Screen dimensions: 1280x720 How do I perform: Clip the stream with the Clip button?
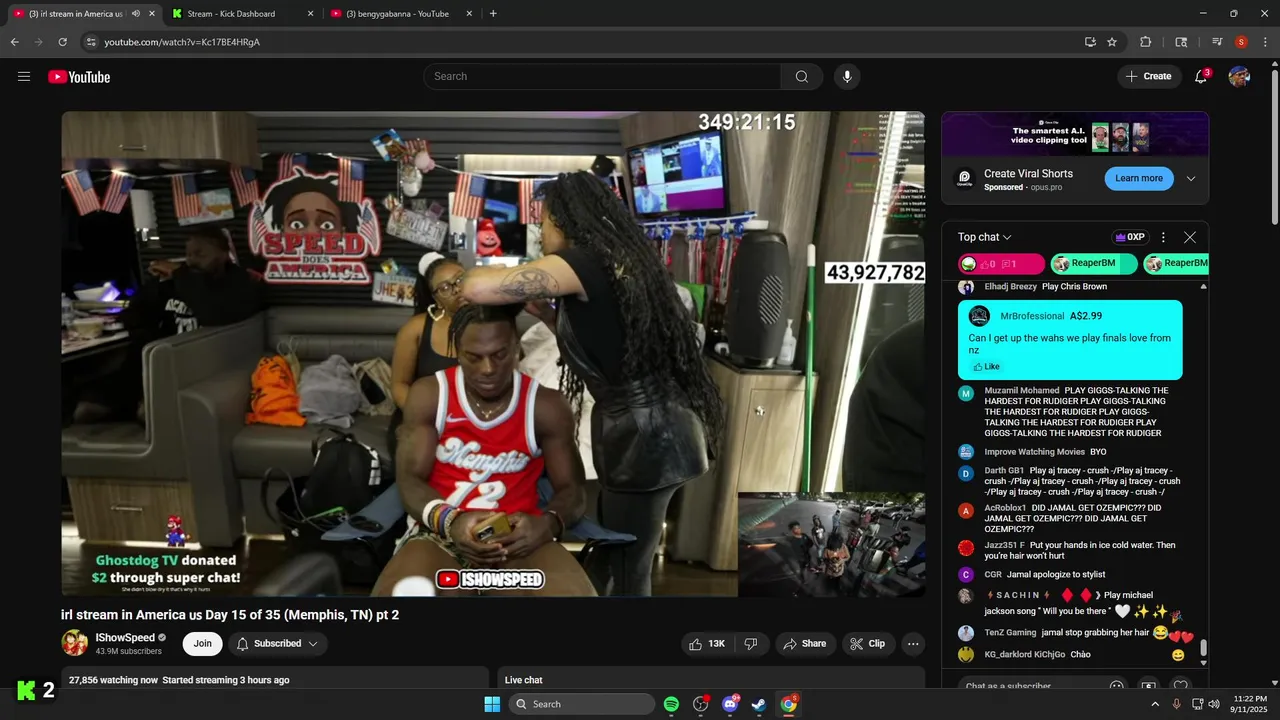[867, 644]
